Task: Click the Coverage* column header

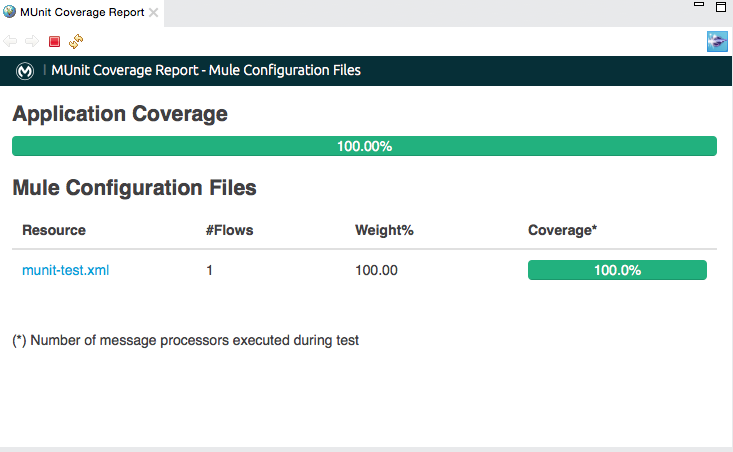Action: (x=562, y=230)
